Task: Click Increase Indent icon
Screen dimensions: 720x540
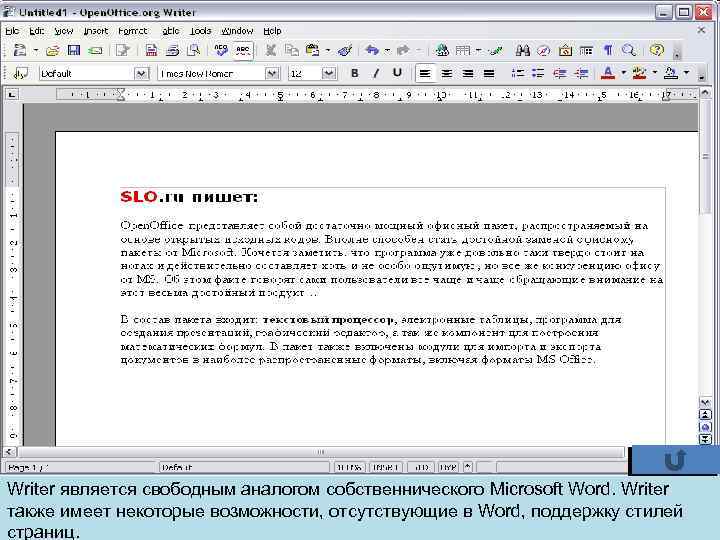Action: [x=581, y=73]
